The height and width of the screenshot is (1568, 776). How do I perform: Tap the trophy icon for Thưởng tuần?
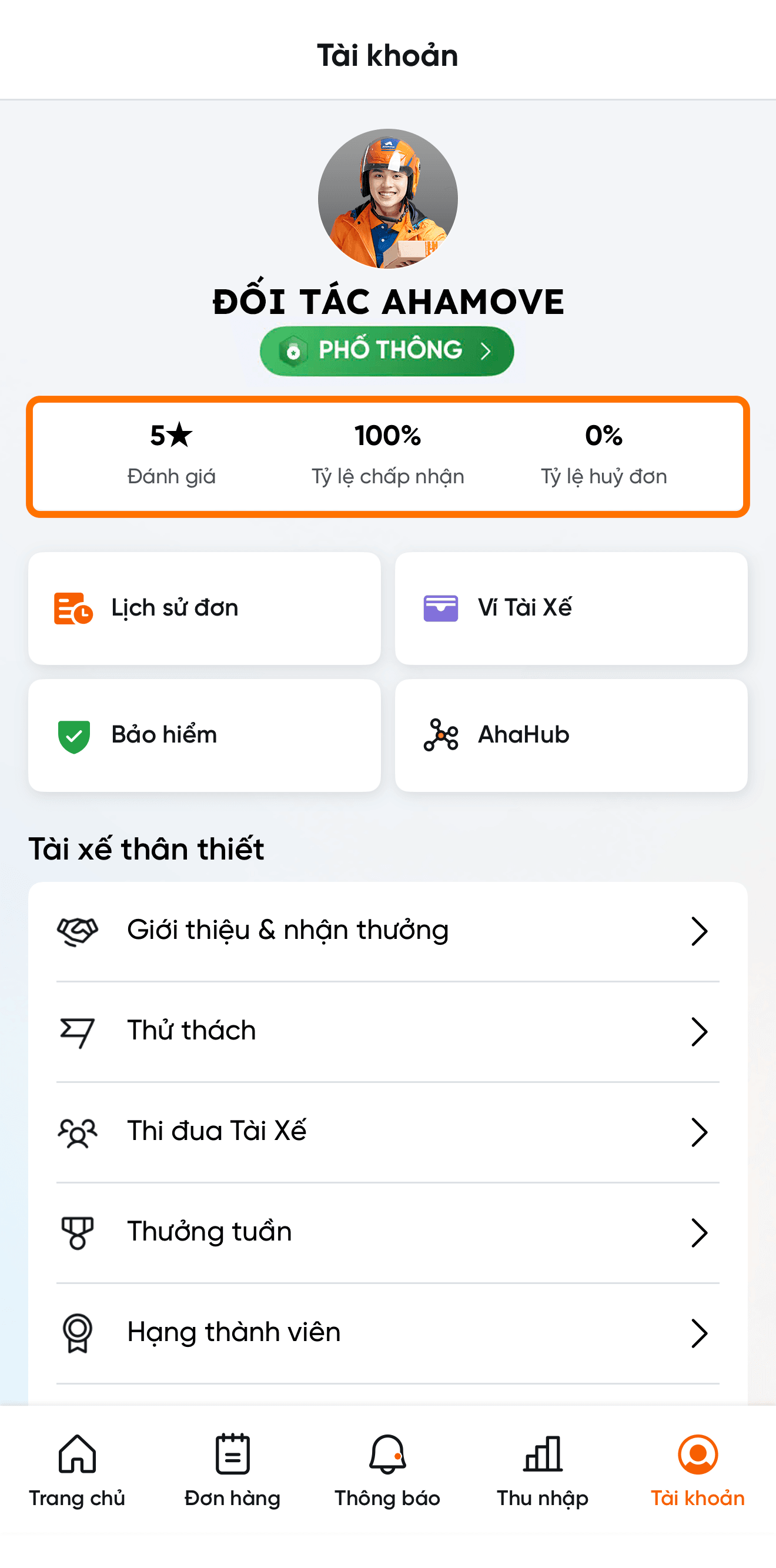coord(77,1233)
